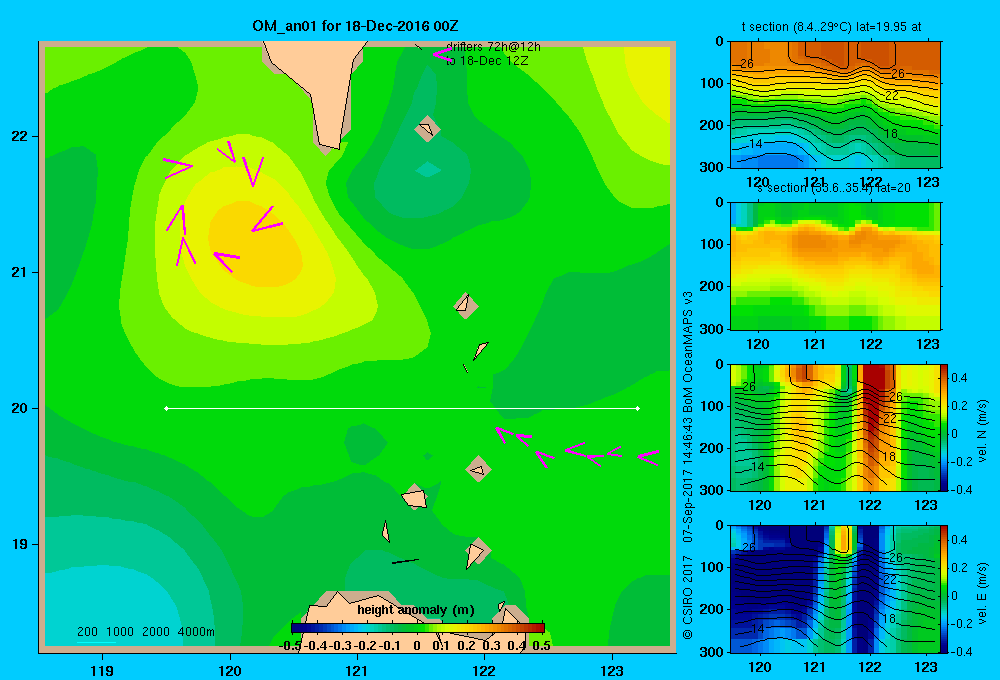Click the 'height anomaly (m)' caption
1000x680 pixels.
[x=416, y=610]
